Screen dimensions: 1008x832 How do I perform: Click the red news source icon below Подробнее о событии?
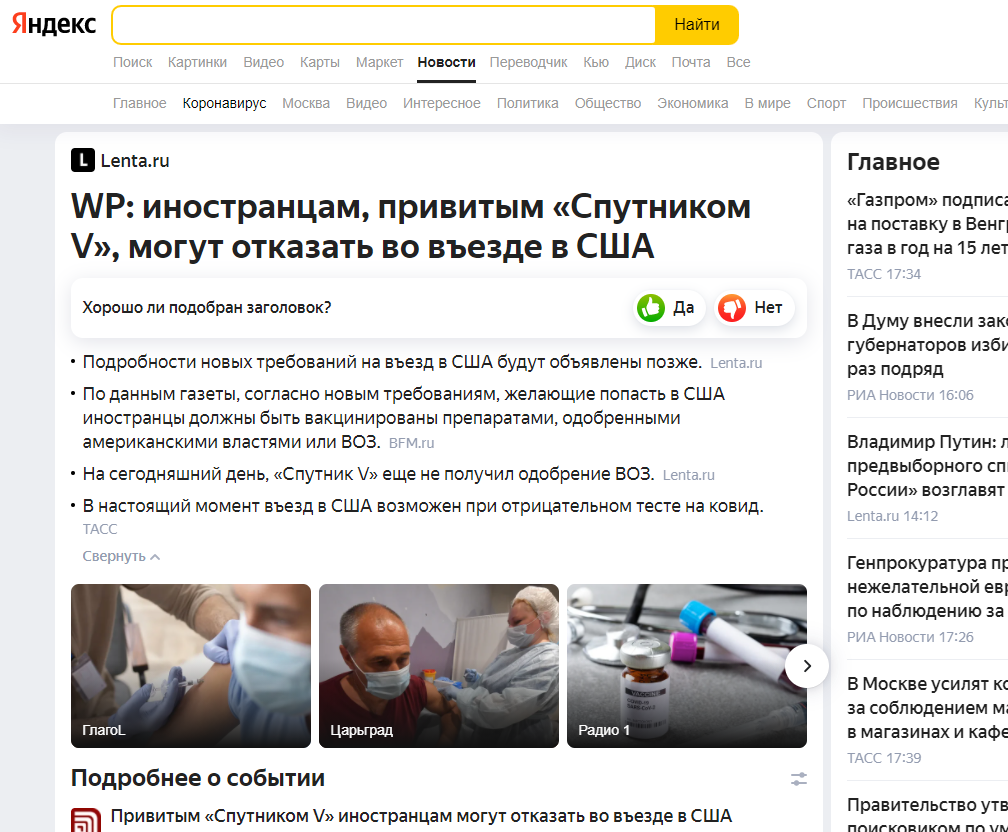pos(86,820)
